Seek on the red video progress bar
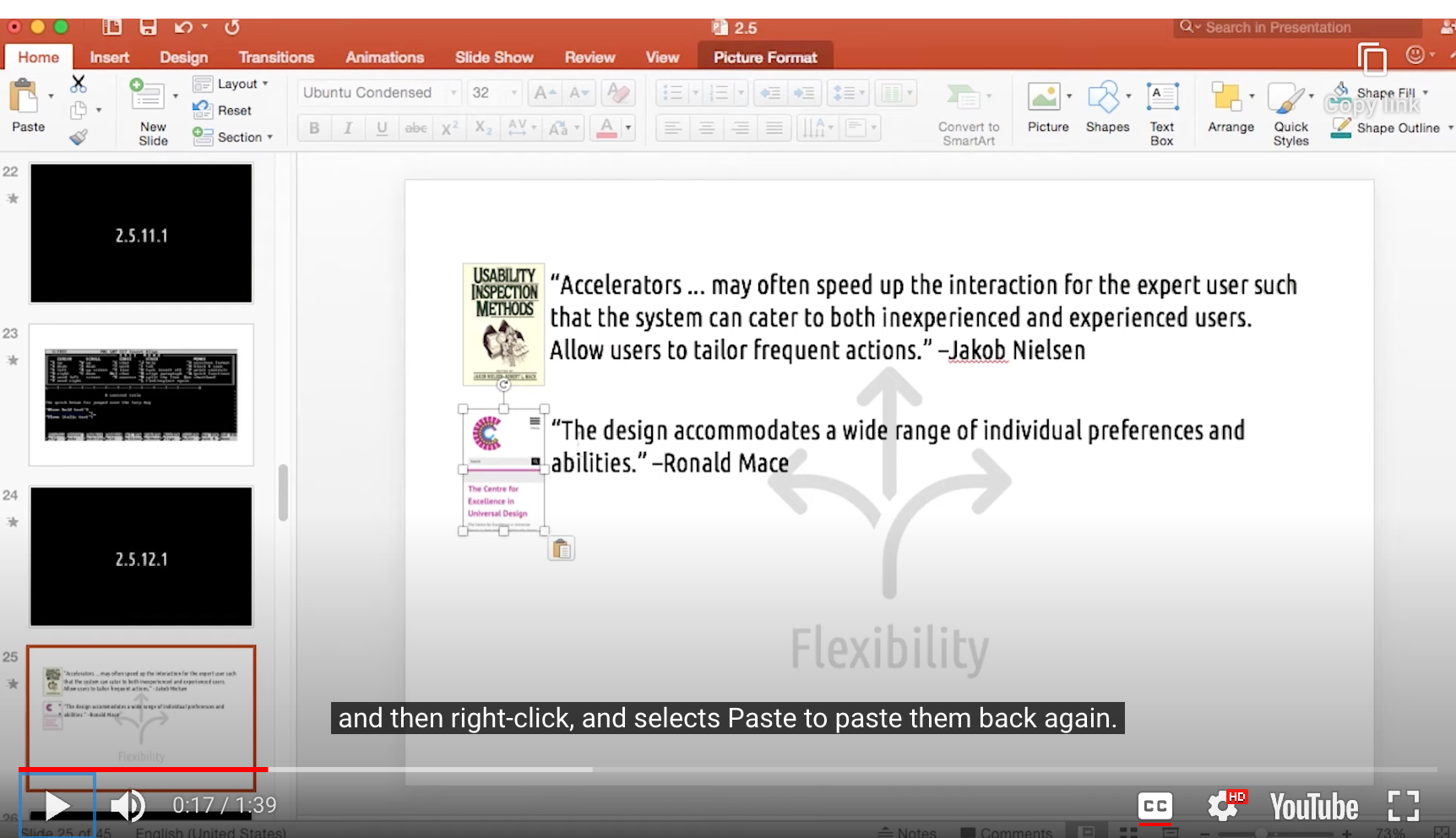Image resolution: width=1456 pixels, height=838 pixels. click(x=143, y=770)
